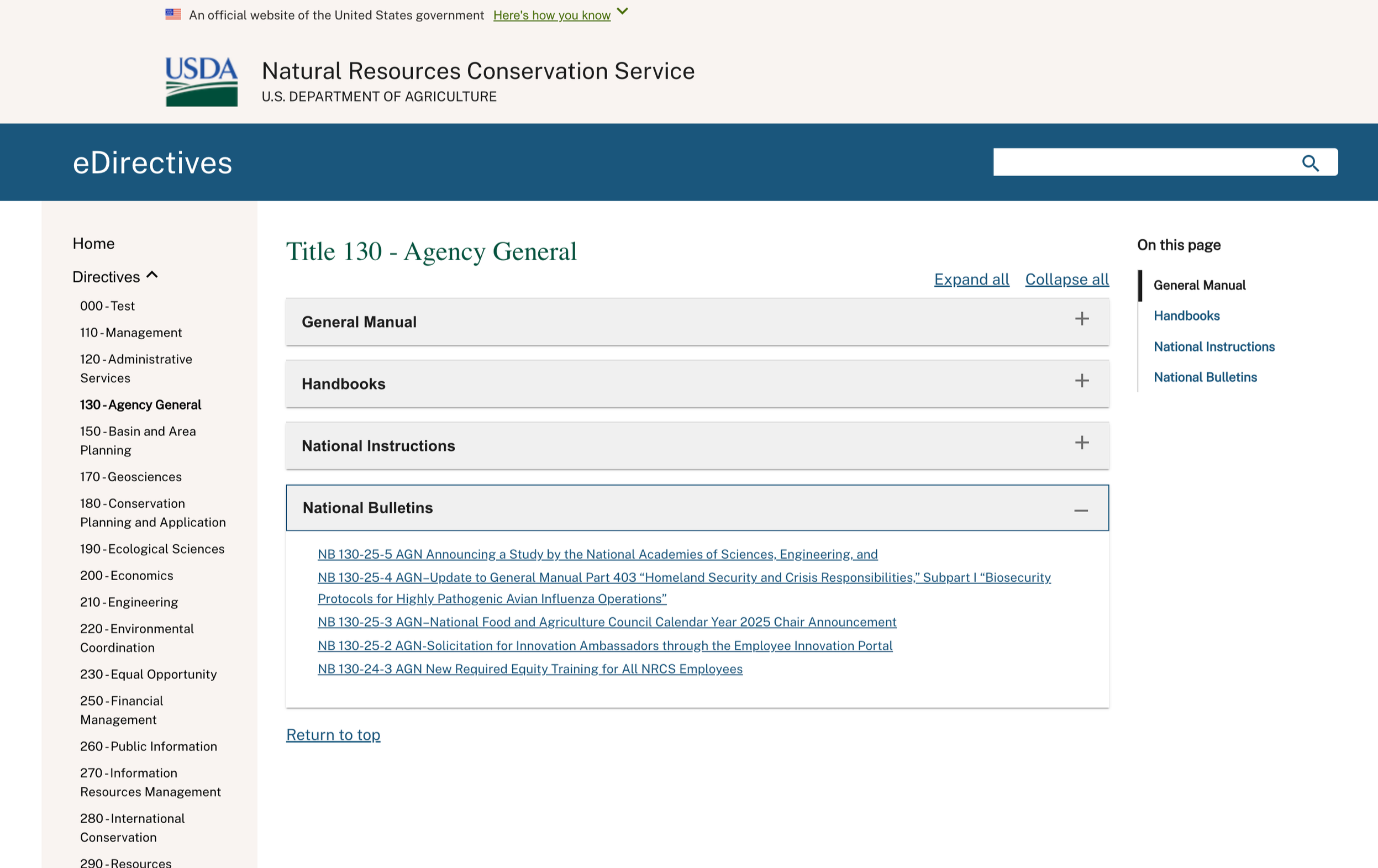
Task: Click Return to top link
Action: (333, 735)
